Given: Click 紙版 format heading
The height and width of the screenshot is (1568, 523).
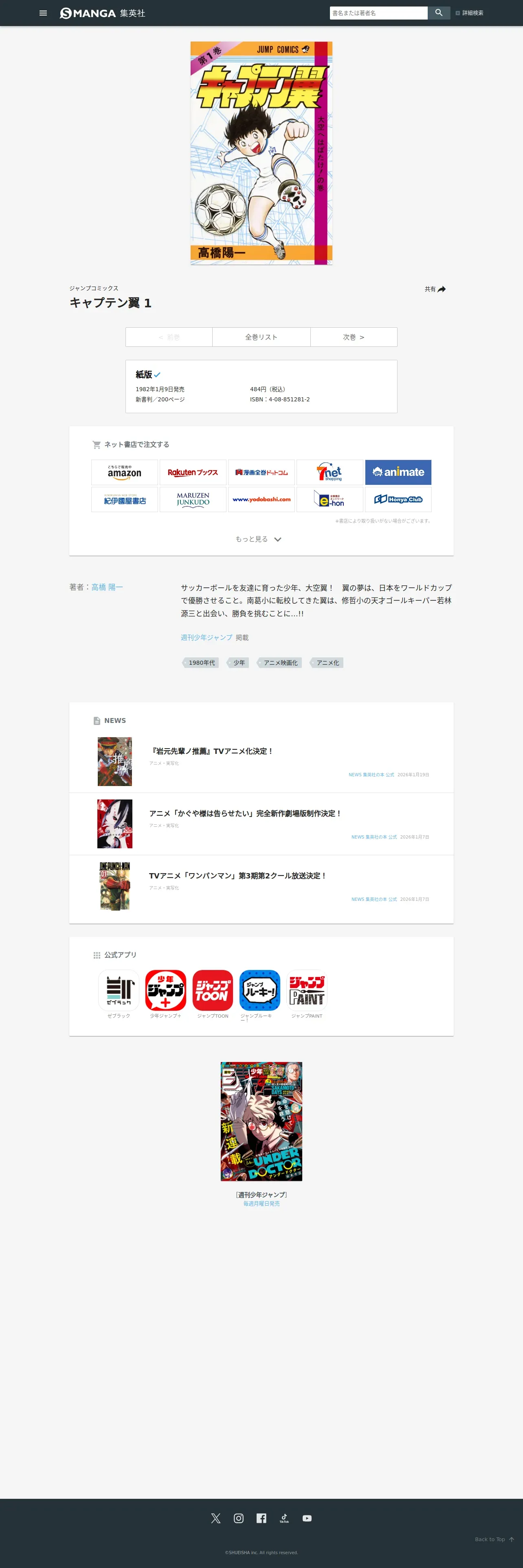Looking at the screenshot, I should pos(144,374).
